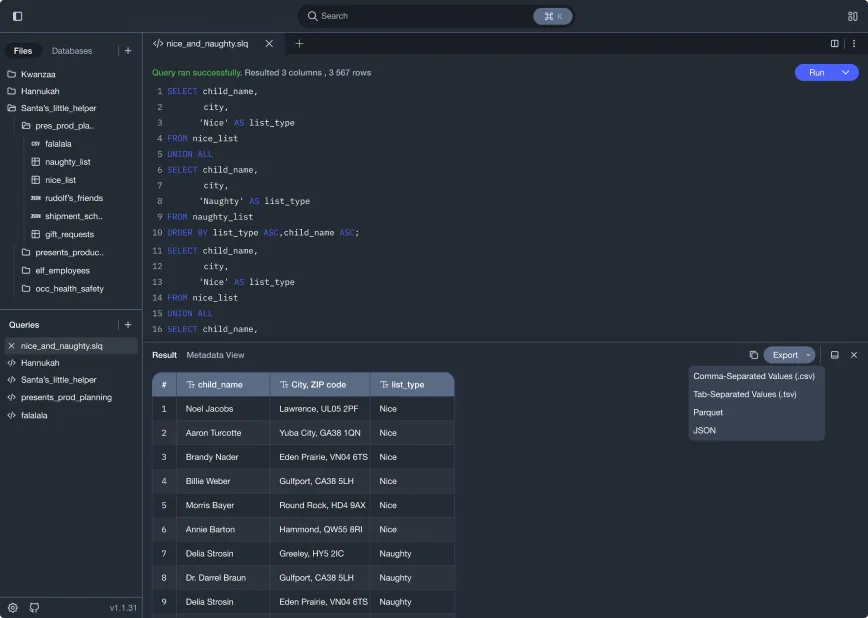The width and height of the screenshot is (868, 618).
Task: Click falalala CSV file icon
Action: pyautogui.click(x=36, y=144)
